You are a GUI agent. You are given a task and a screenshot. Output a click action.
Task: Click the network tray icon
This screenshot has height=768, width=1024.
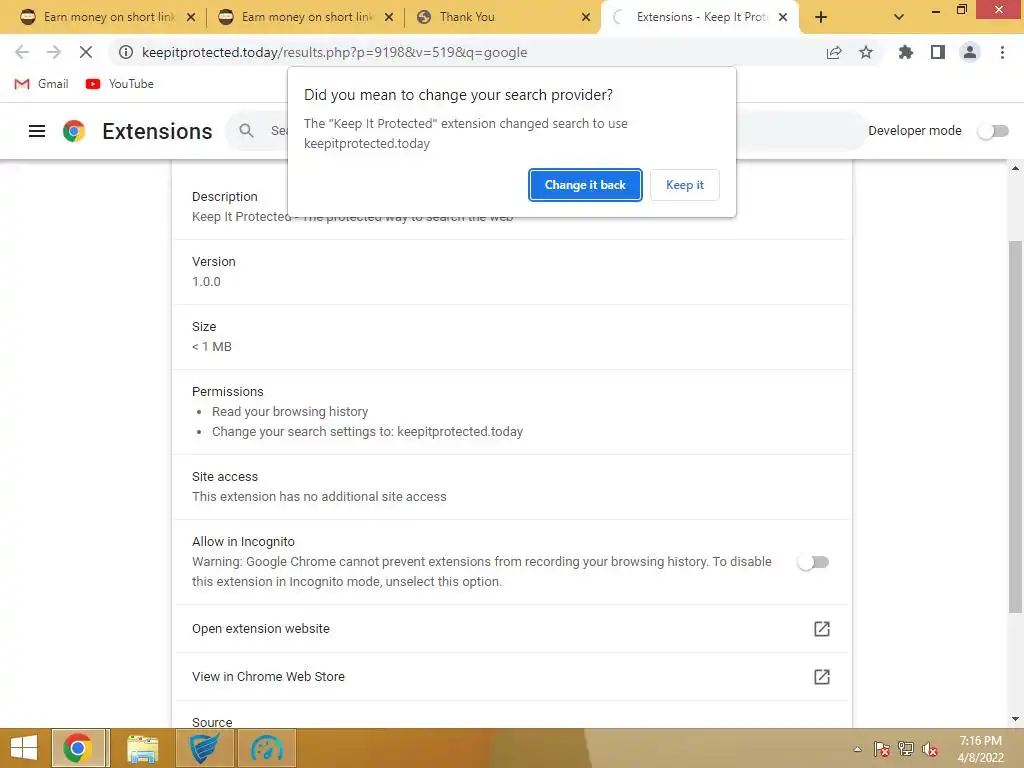(x=906, y=749)
